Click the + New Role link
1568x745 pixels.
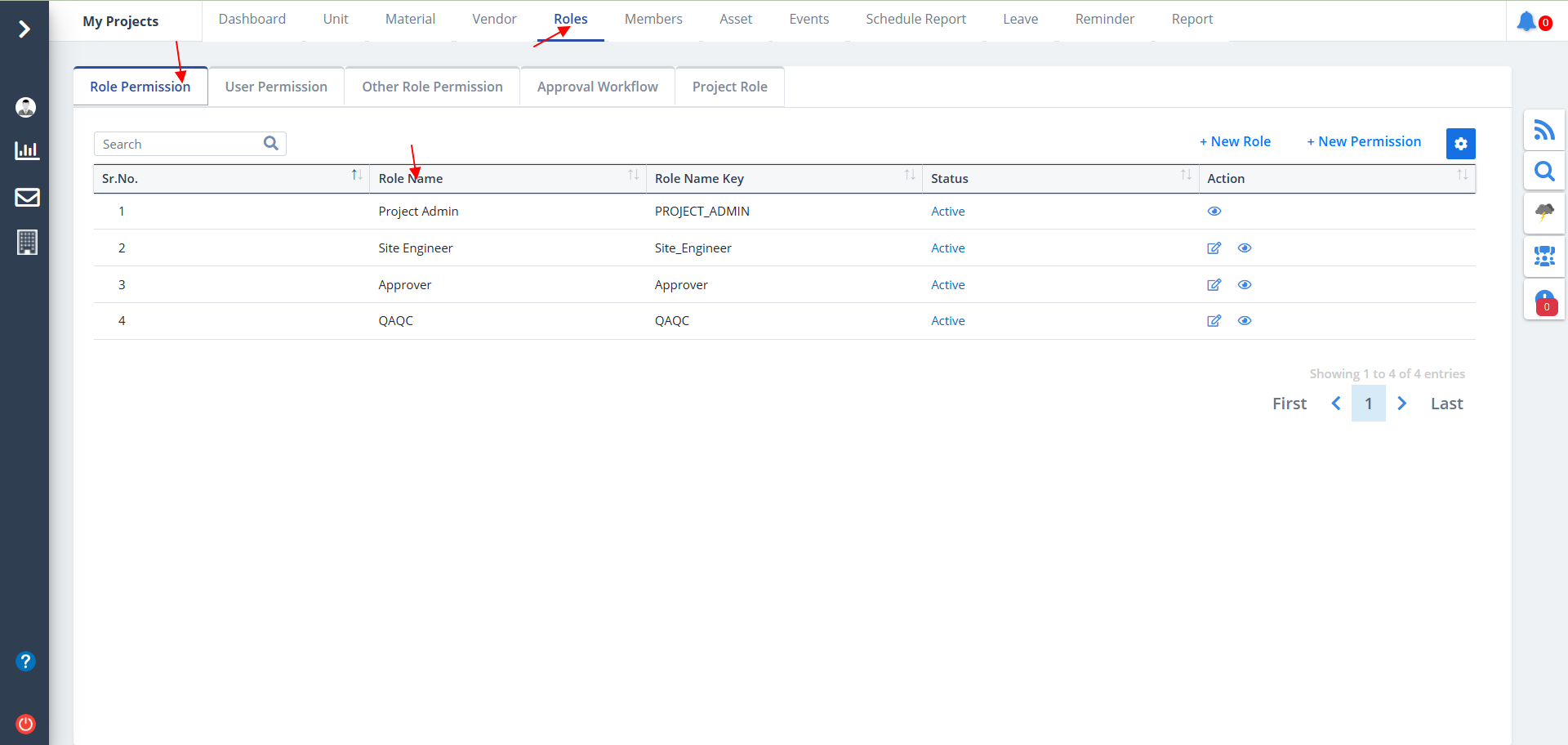[x=1235, y=141]
